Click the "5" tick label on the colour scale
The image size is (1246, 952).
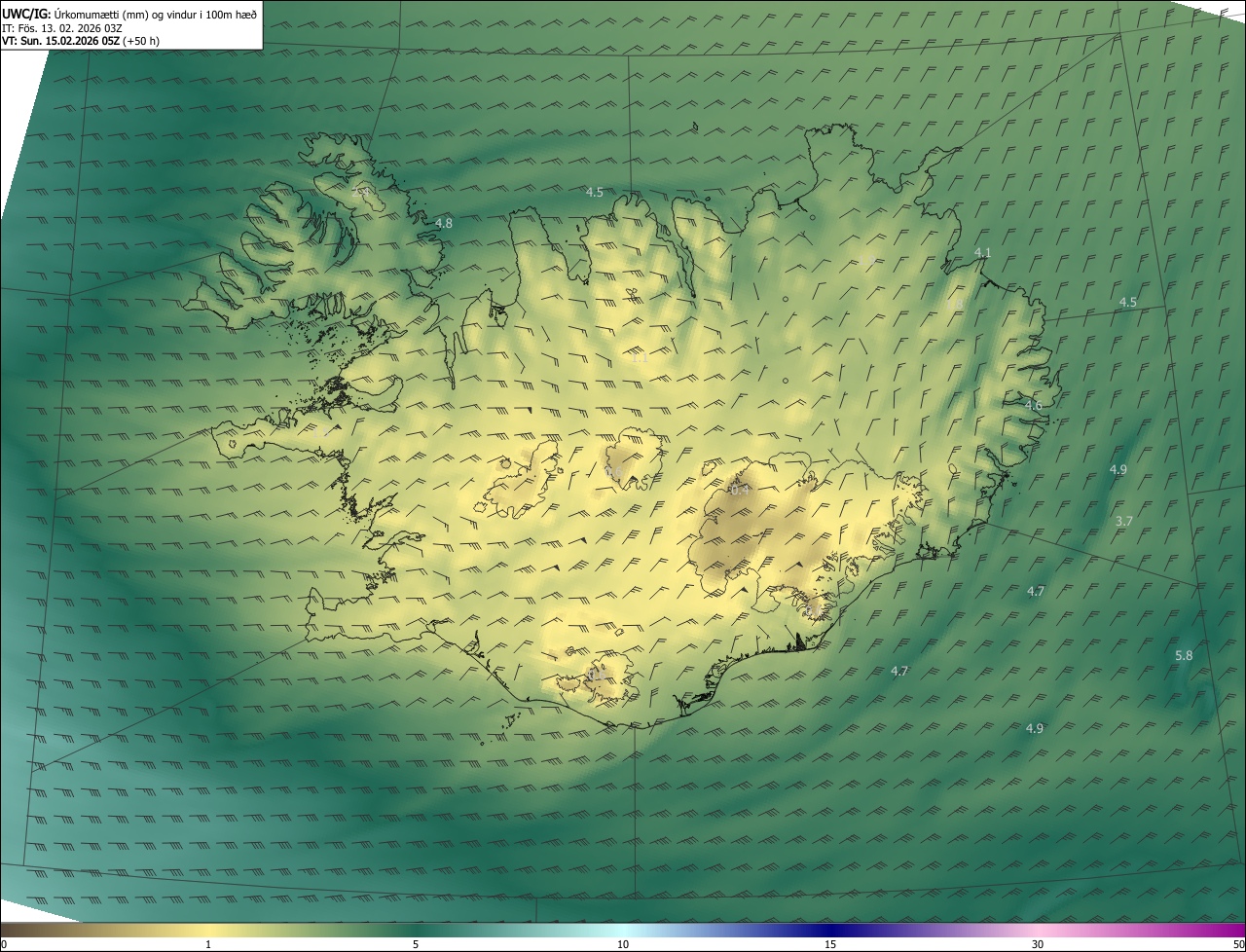click(x=416, y=944)
